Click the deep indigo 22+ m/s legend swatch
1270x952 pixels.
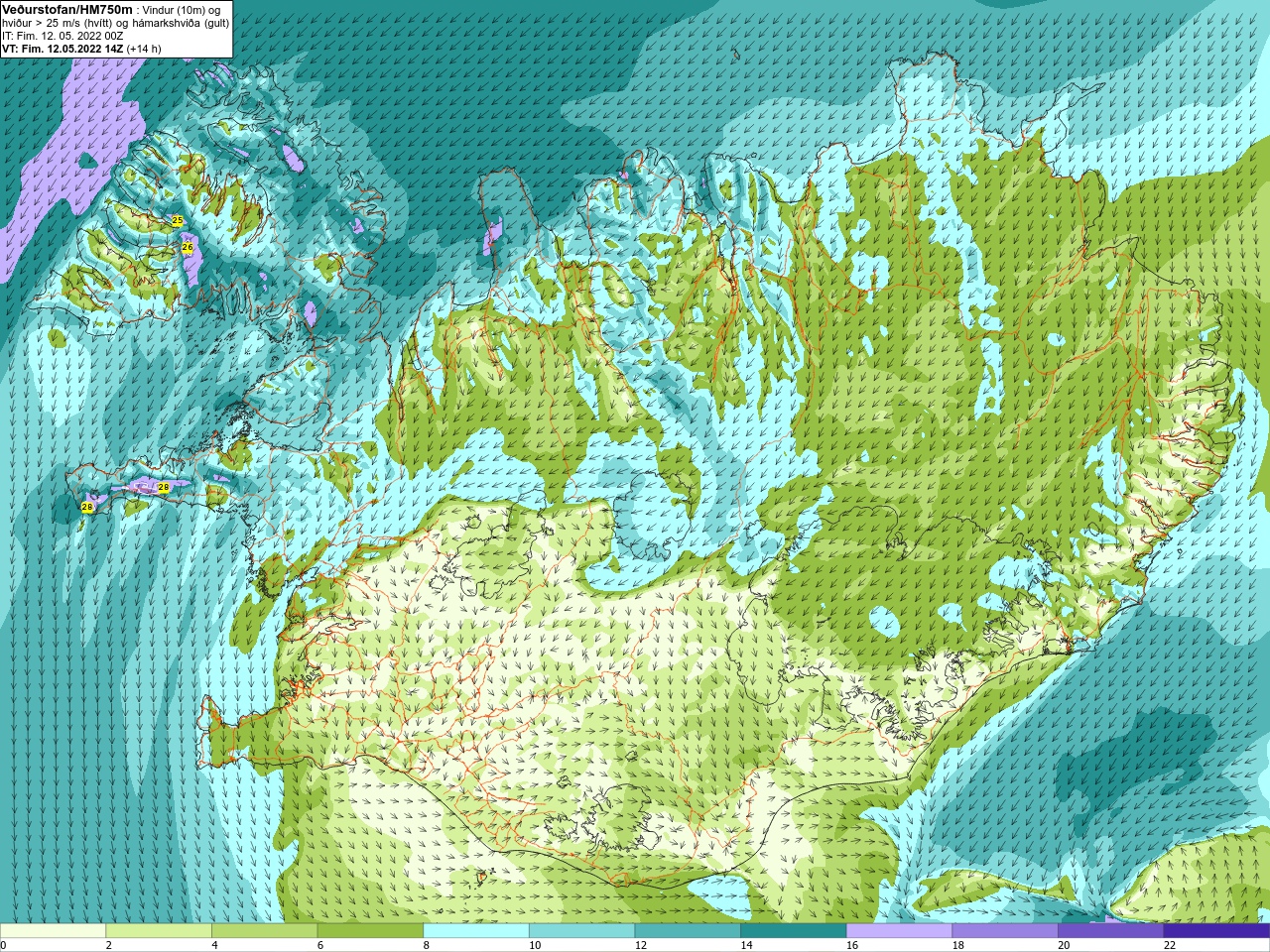click(x=1216, y=931)
